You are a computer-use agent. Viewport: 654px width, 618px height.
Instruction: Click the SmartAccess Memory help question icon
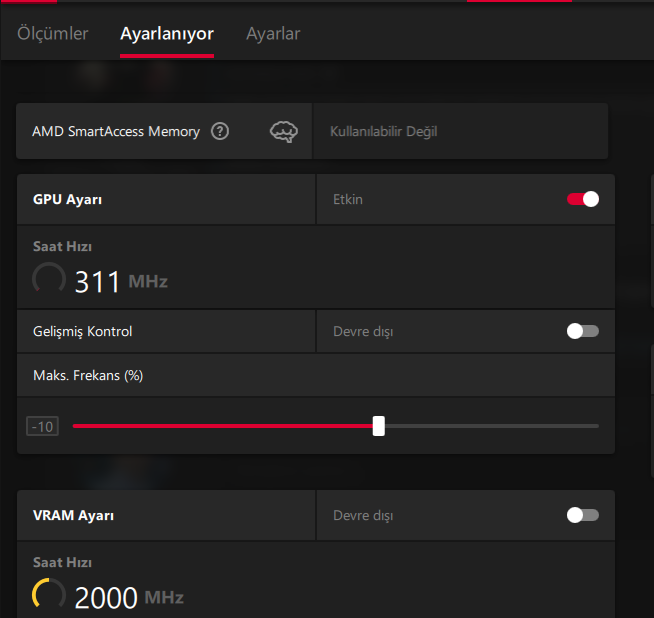pos(220,131)
